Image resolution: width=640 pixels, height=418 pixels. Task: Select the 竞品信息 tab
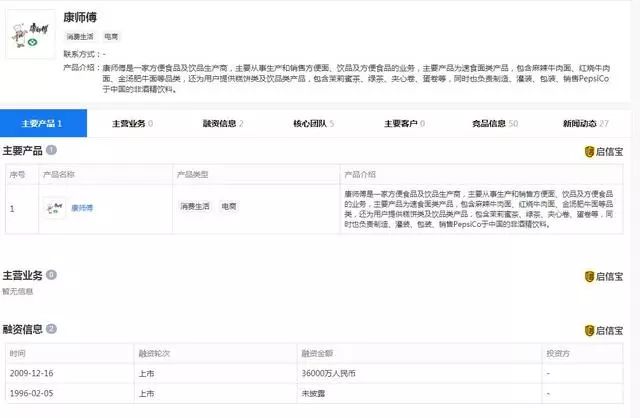tap(495, 123)
